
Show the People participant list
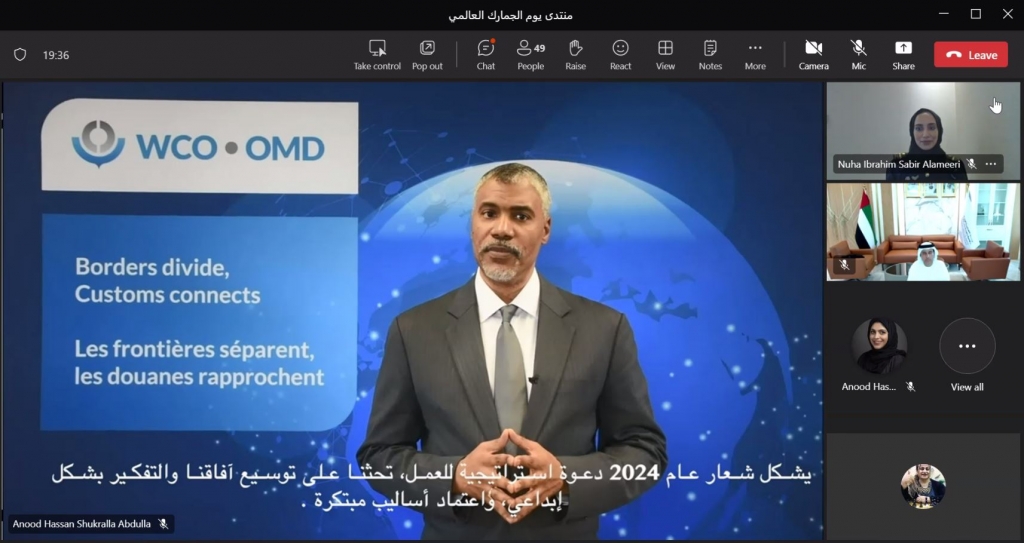click(530, 48)
